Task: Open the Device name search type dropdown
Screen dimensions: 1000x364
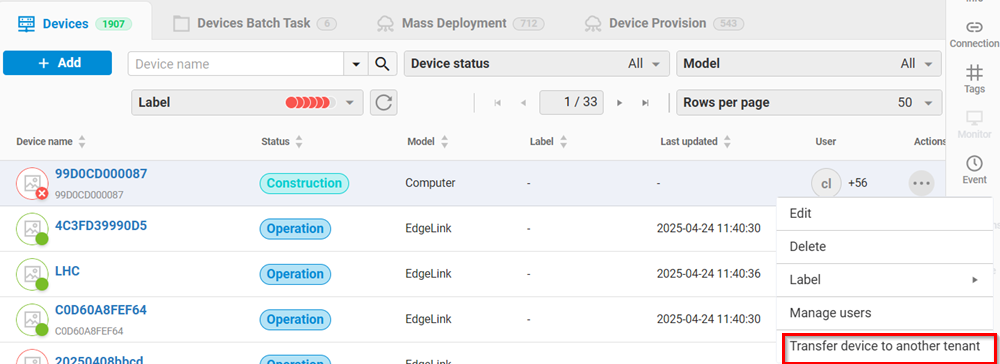Action: tap(356, 64)
